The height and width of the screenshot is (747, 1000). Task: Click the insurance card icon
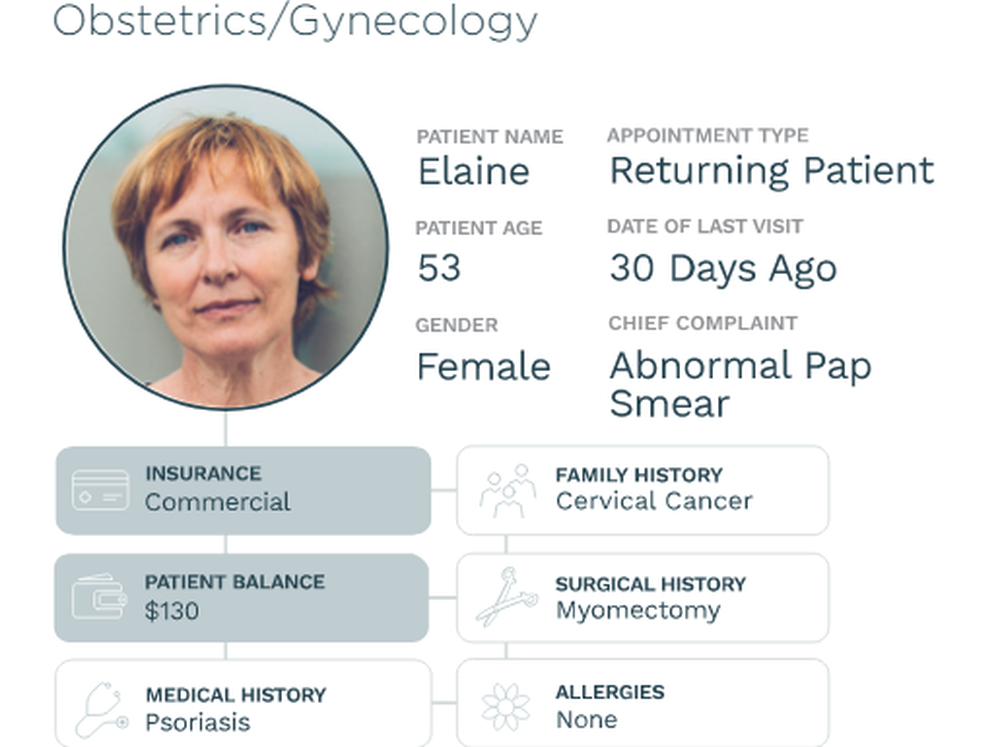click(x=101, y=490)
